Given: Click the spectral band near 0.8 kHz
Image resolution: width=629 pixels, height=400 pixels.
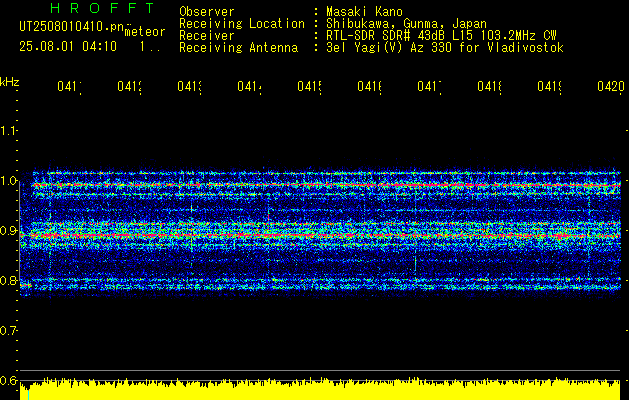Looking at the screenshot, I should [x=320, y=284].
